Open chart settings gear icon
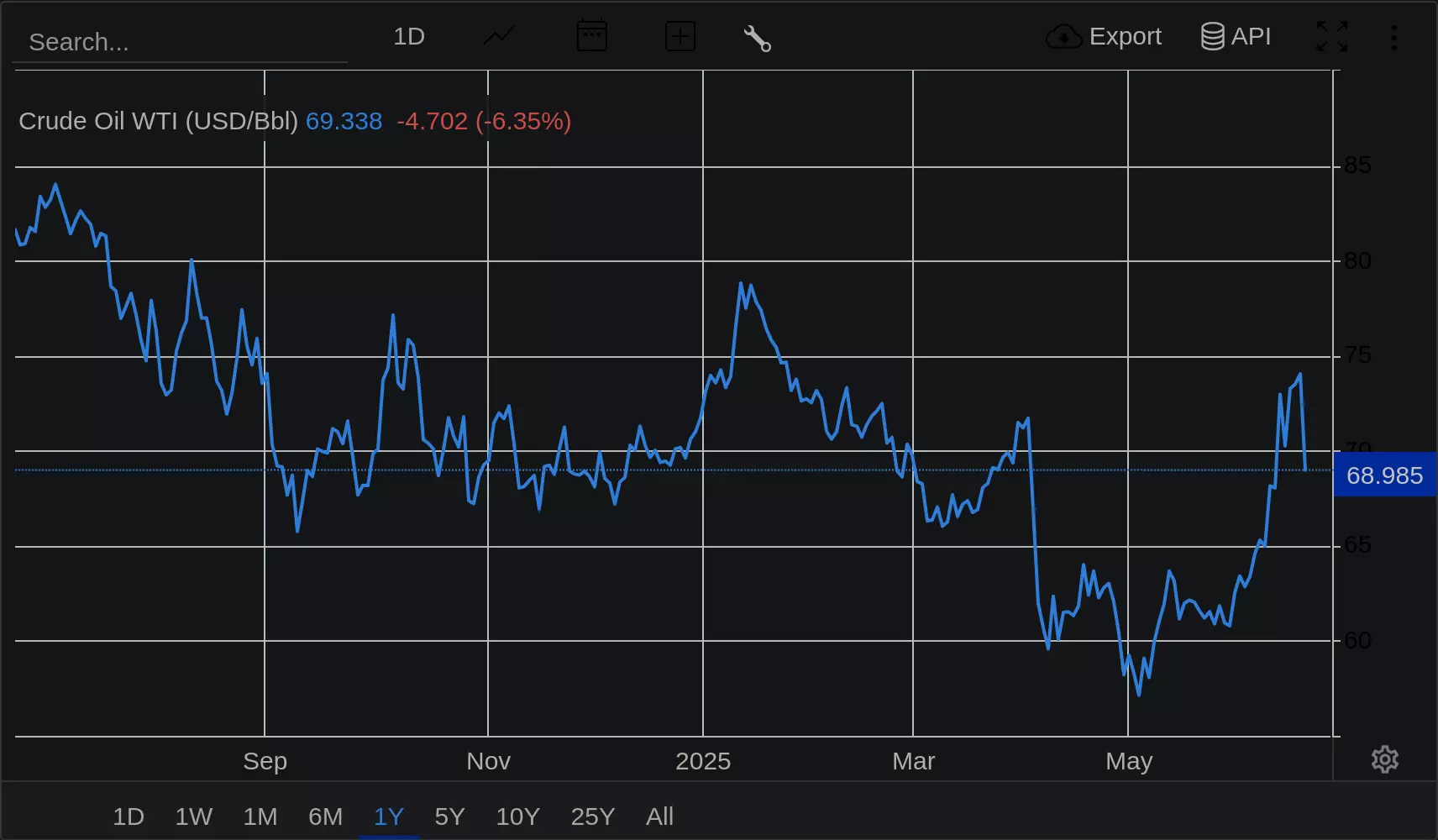 1385,759
